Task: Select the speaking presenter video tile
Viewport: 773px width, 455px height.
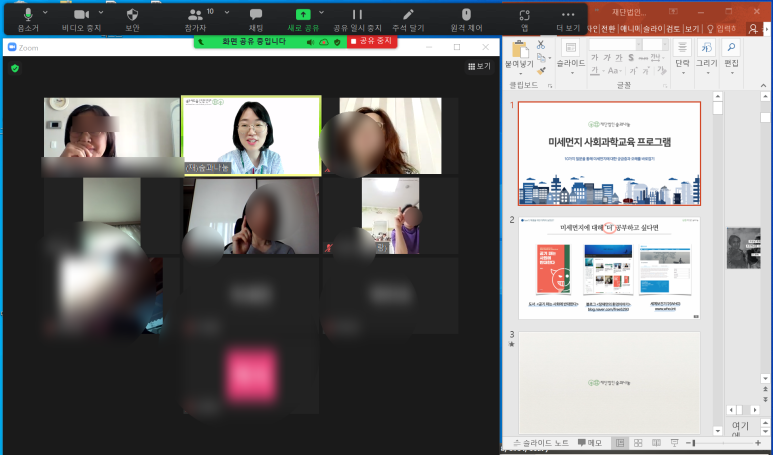Action: click(x=251, y=136)
